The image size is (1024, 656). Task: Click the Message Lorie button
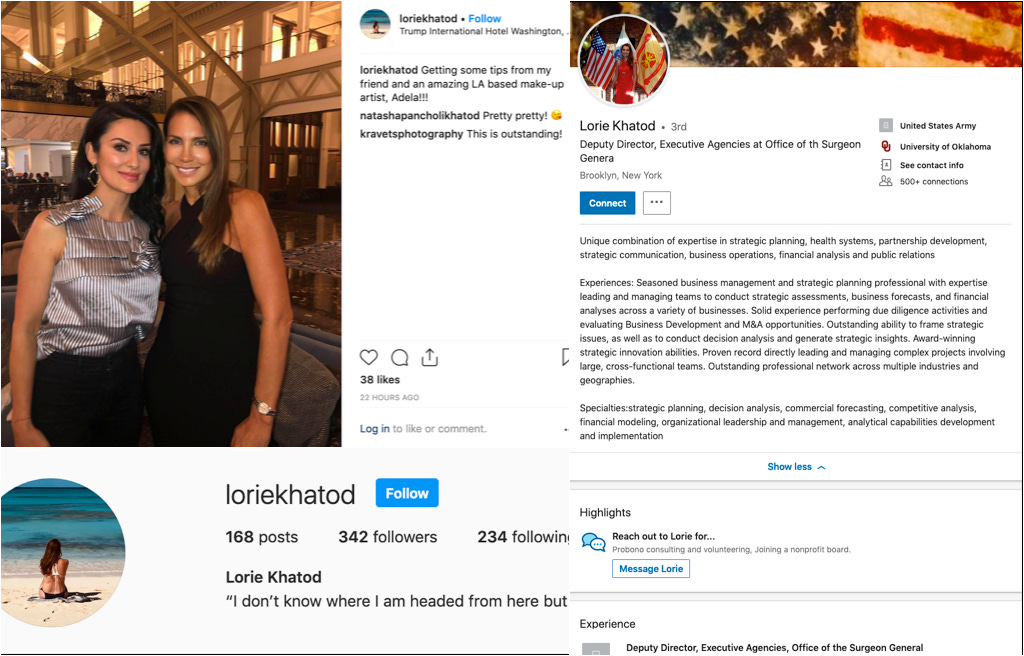[650, 568]
